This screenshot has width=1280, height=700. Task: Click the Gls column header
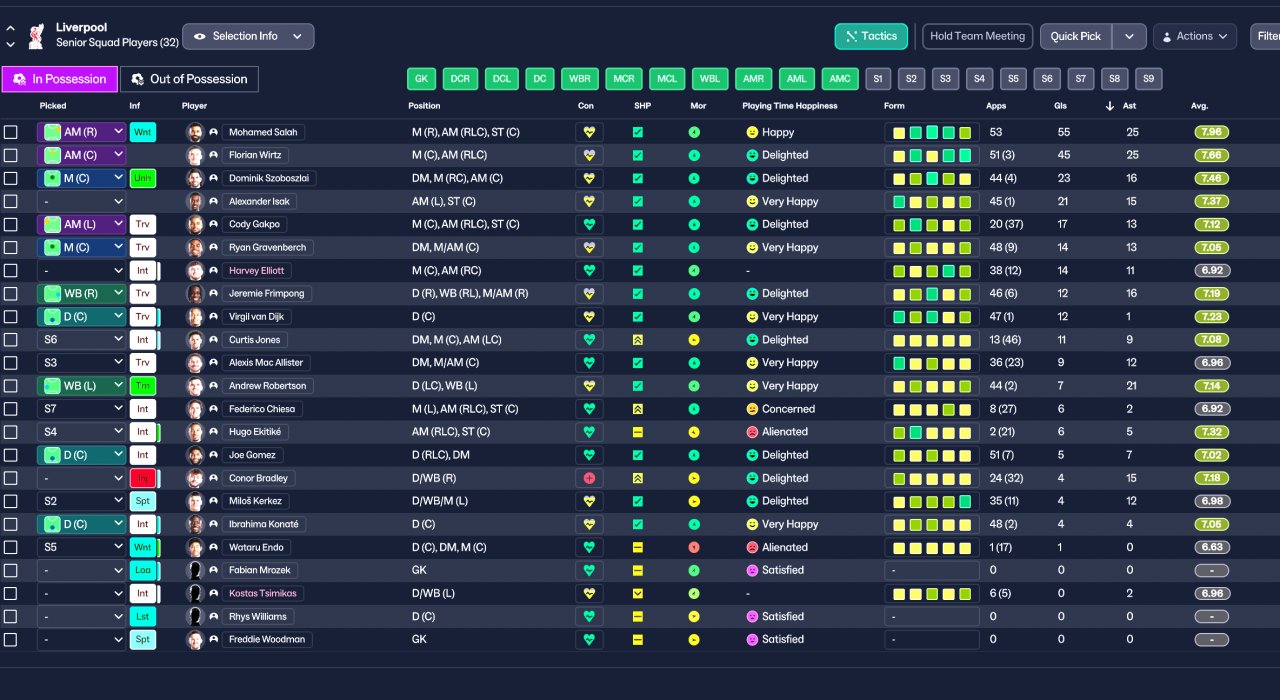click(1060, 106)
